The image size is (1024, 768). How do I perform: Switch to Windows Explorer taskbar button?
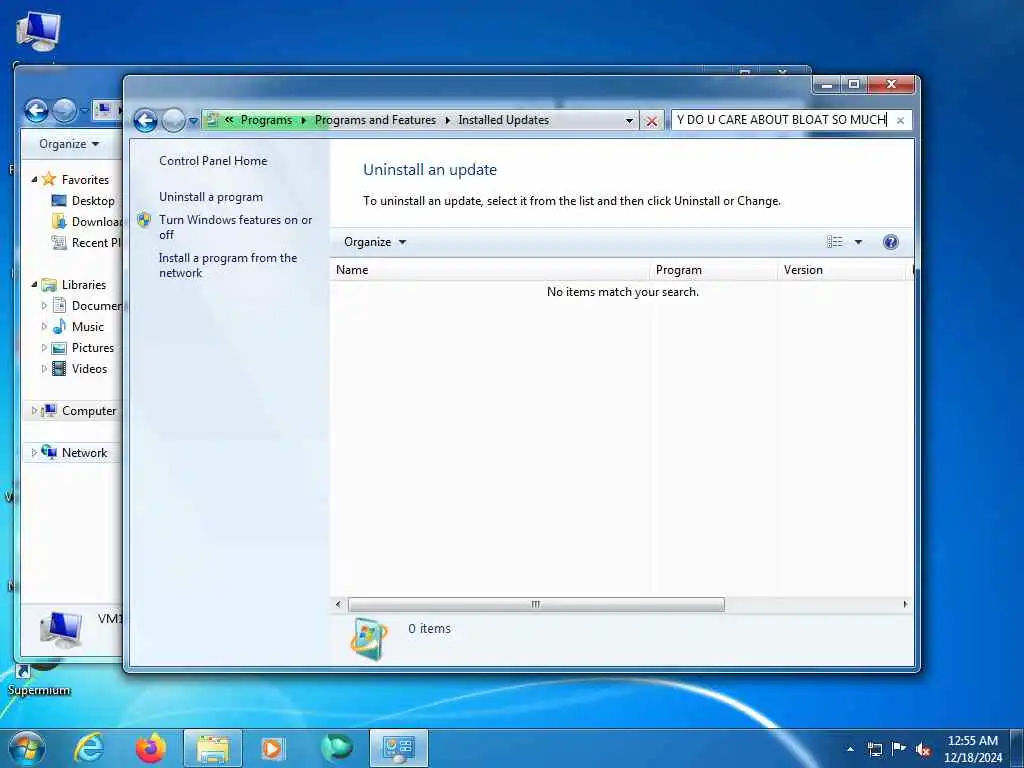213,748
